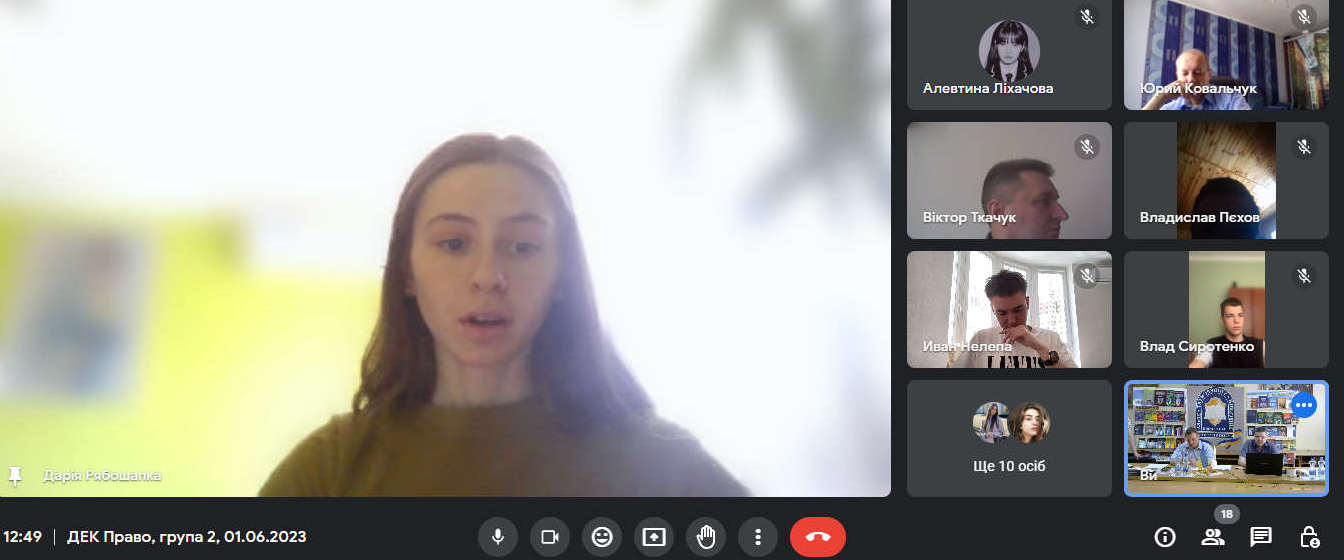Click muted mic icon on Юрий Ковальчук tile

[1303, 17]
